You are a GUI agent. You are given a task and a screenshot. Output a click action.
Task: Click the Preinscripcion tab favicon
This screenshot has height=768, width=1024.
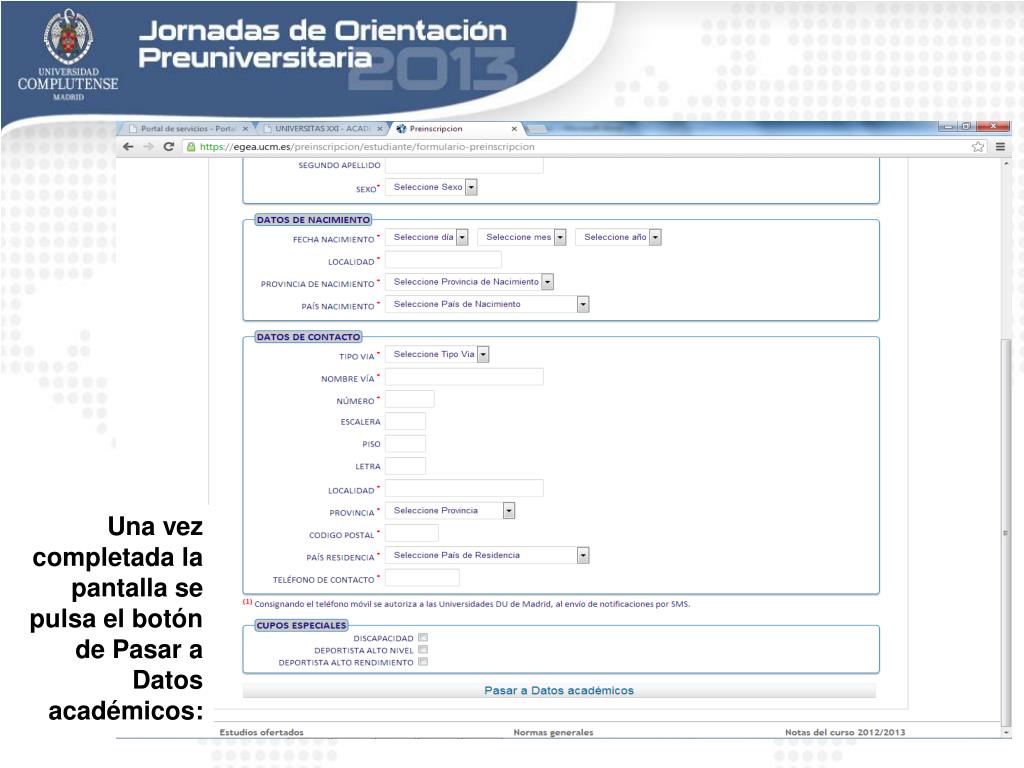[401, 129]
